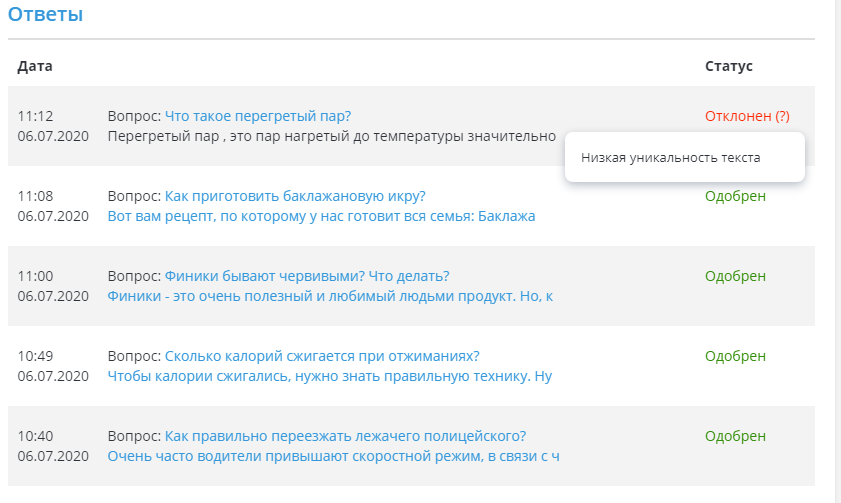Image resolution: width=841 pixels, height=503 pixels.
Task: Open question 'Как правильно переезжать лежачего полицейского?'
Action: pyautogui.click(x=345, y=436)
